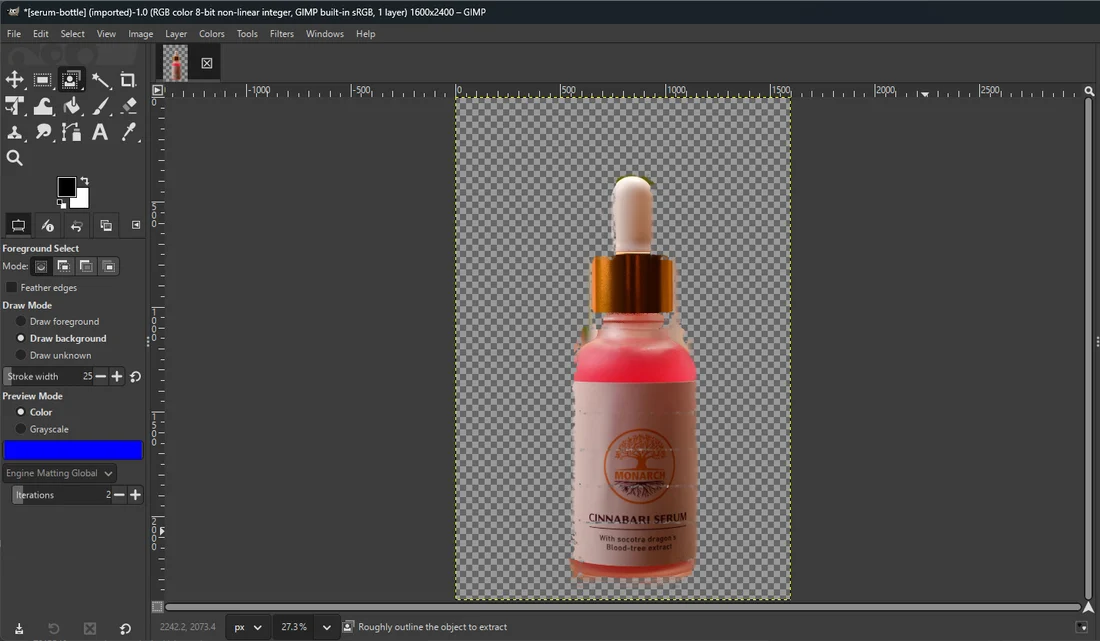Click the blue preview mask color swatch
This screenshot has height=641, width=1100.
pos(73,450)
